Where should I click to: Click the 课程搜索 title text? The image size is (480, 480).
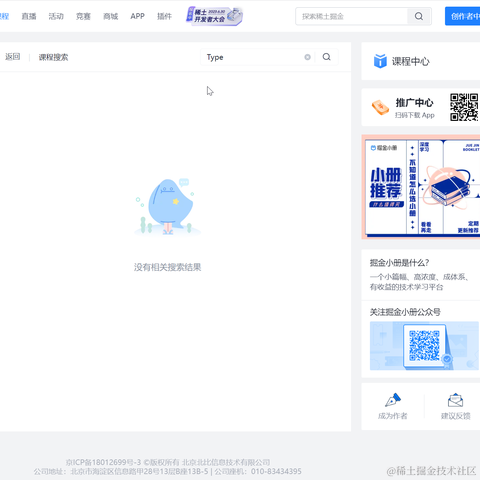53,57
